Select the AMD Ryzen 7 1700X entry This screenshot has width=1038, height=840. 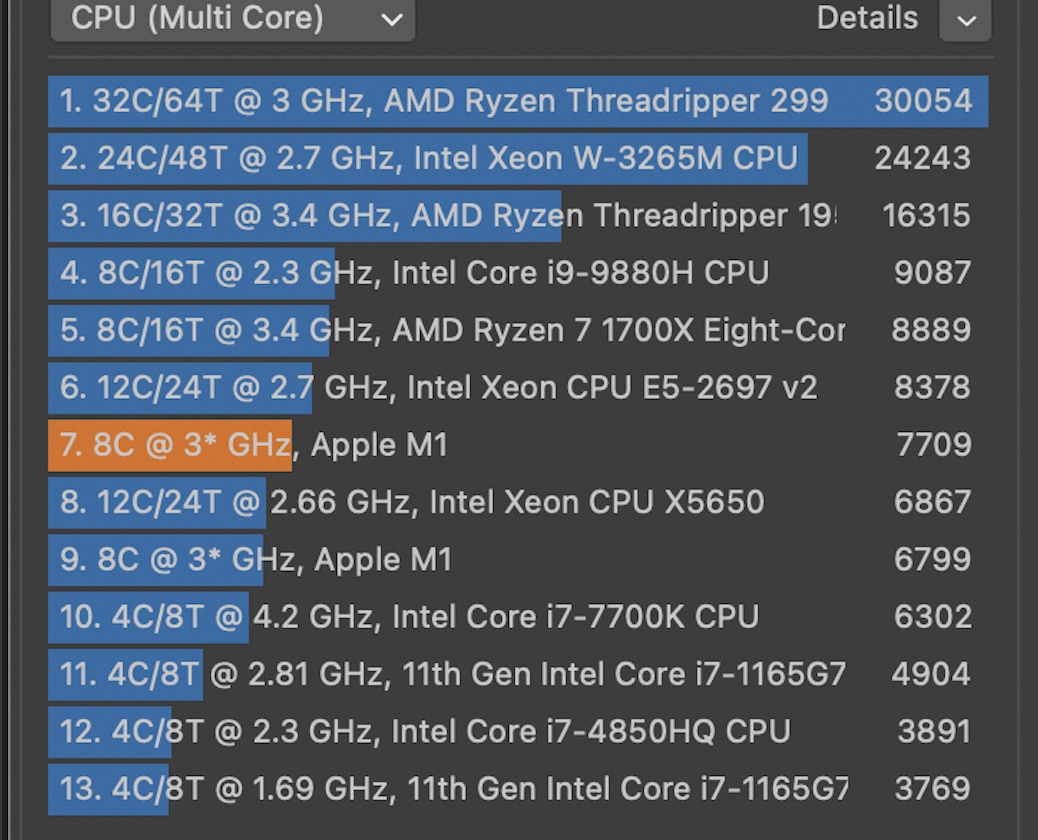451,329
